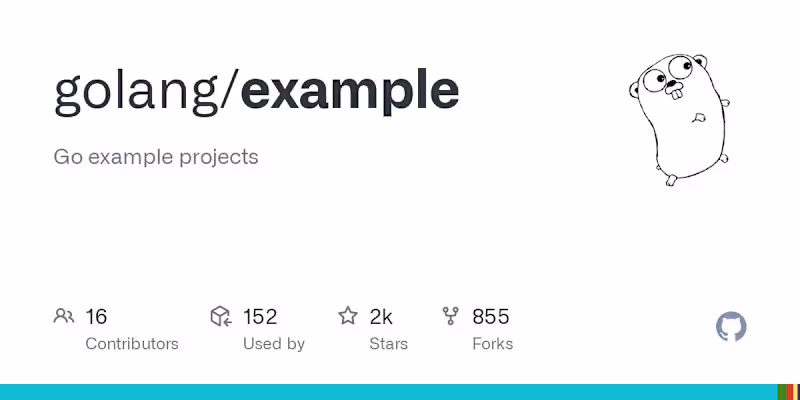Click the Contributors people icon
Screen dimensions: 800x400
64,317
